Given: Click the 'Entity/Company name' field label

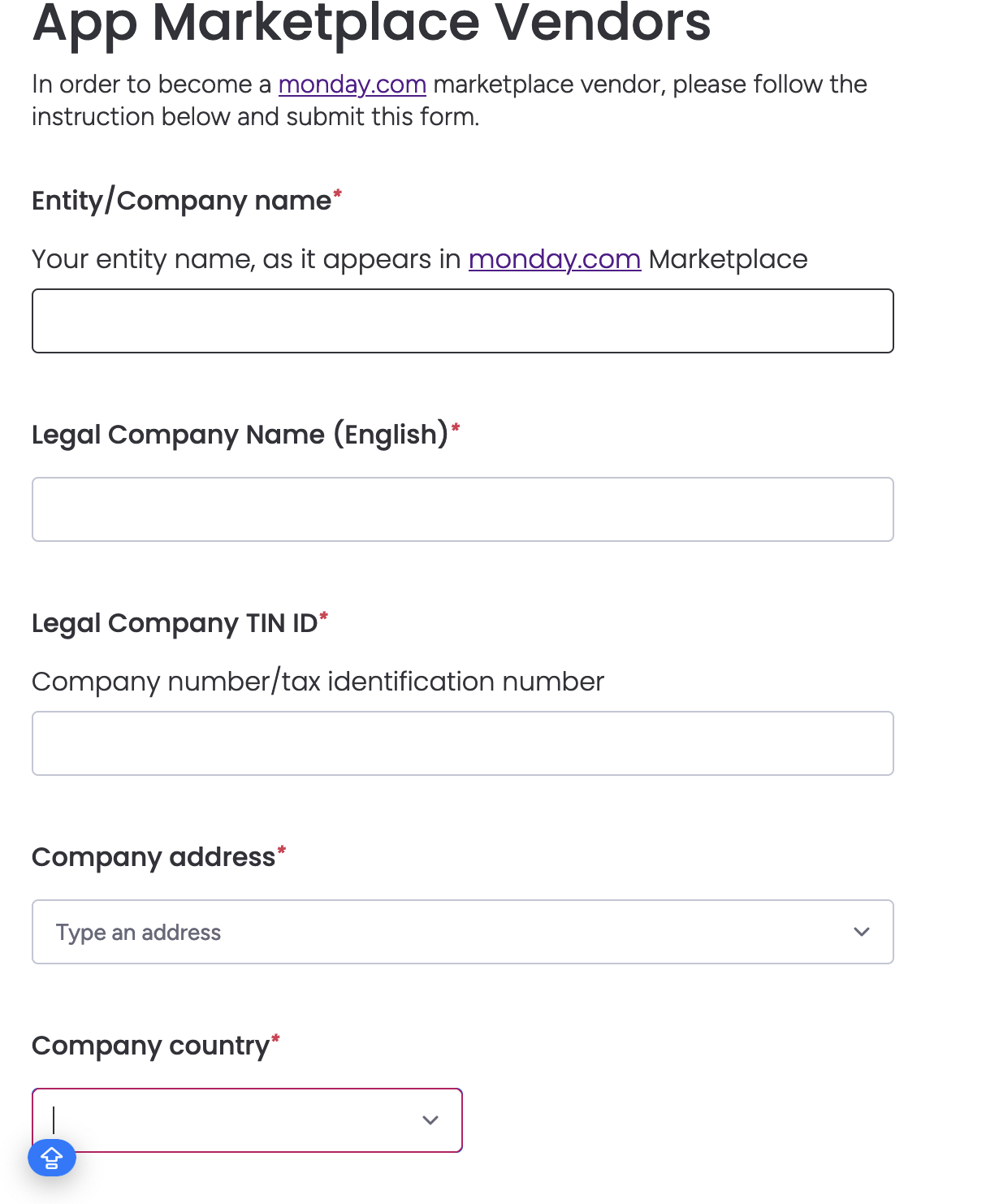Looking at the screenshot, I should pyautogui.click(x=181, y=201).
